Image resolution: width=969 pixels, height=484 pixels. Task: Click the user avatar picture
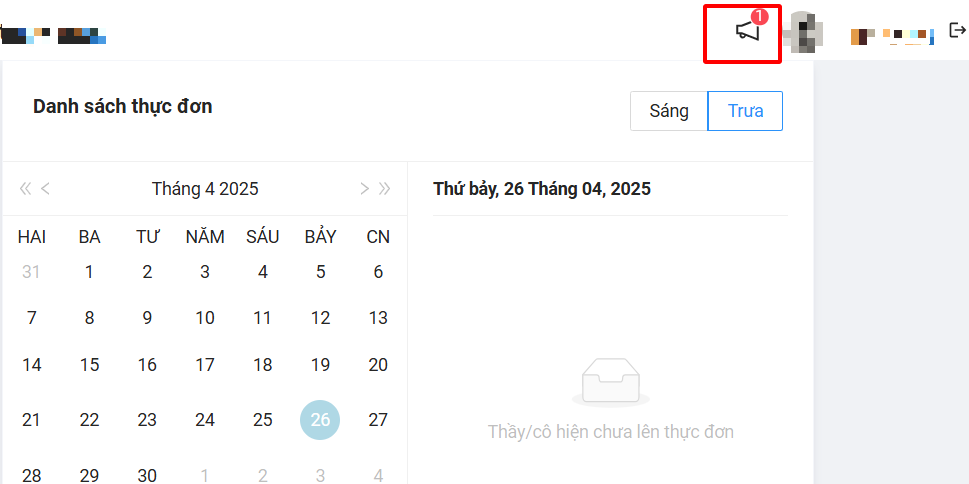coord(803,32)
